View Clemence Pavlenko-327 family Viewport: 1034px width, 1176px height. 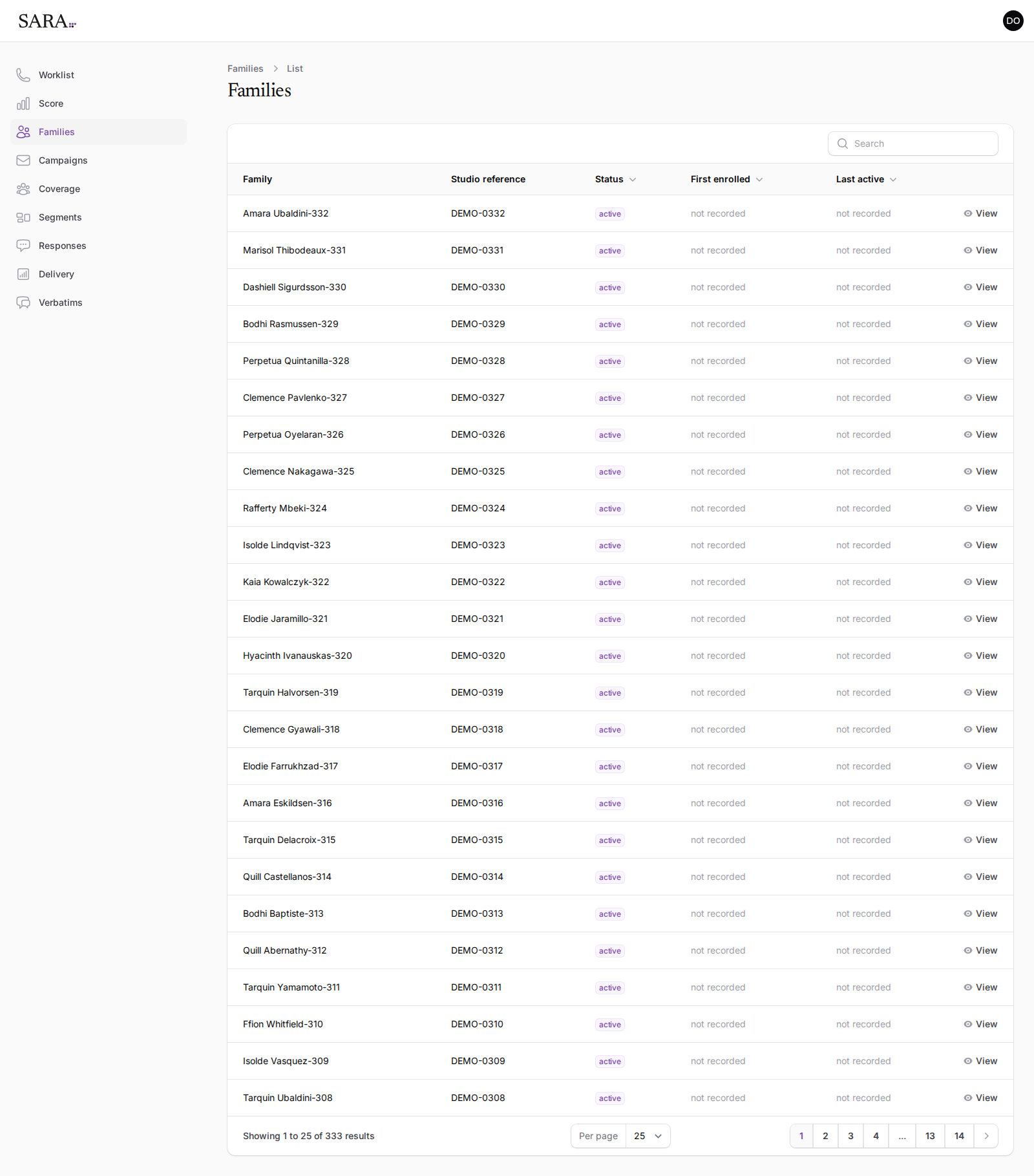980,398
